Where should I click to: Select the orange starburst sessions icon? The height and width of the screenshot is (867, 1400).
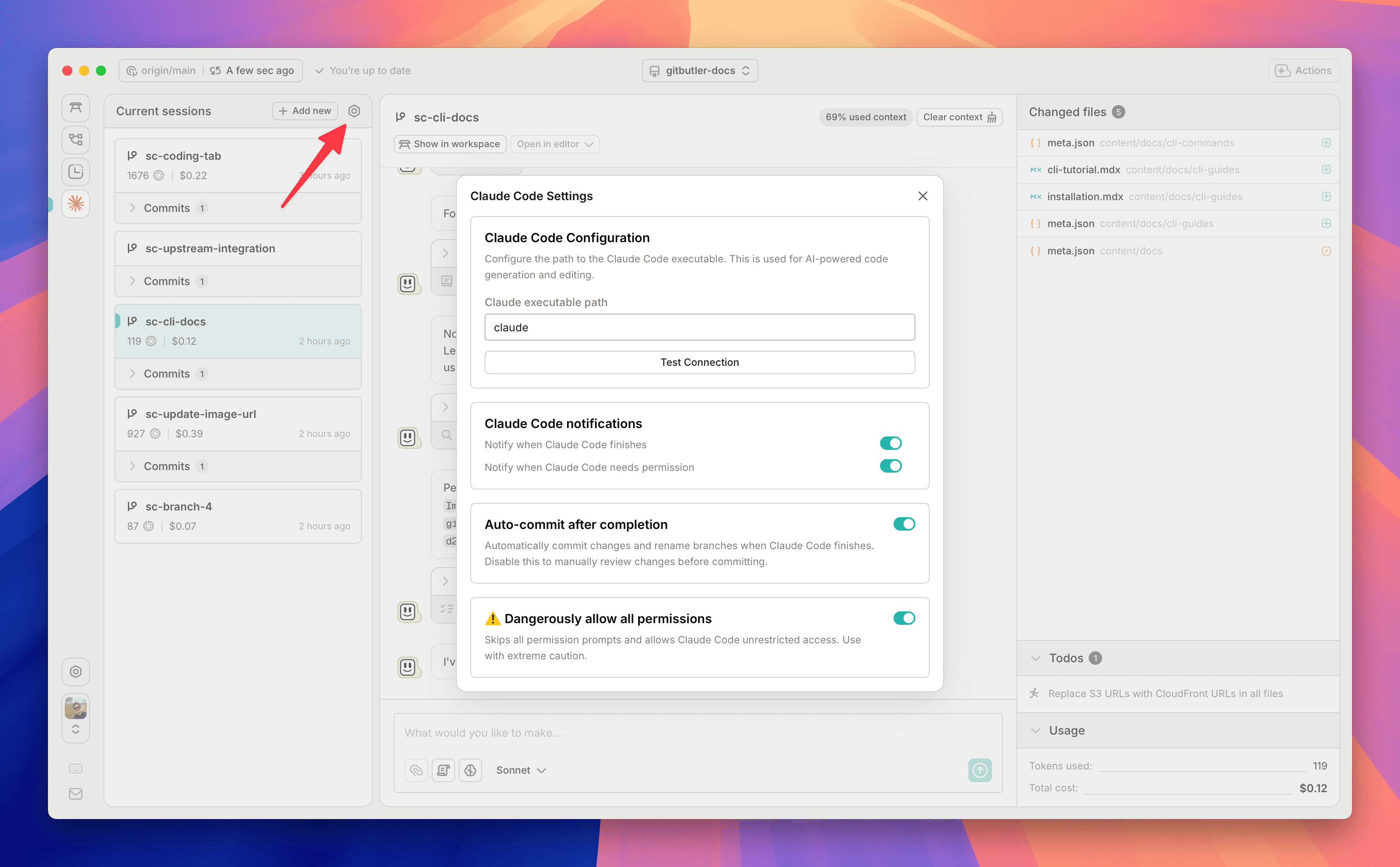(75, 204)
